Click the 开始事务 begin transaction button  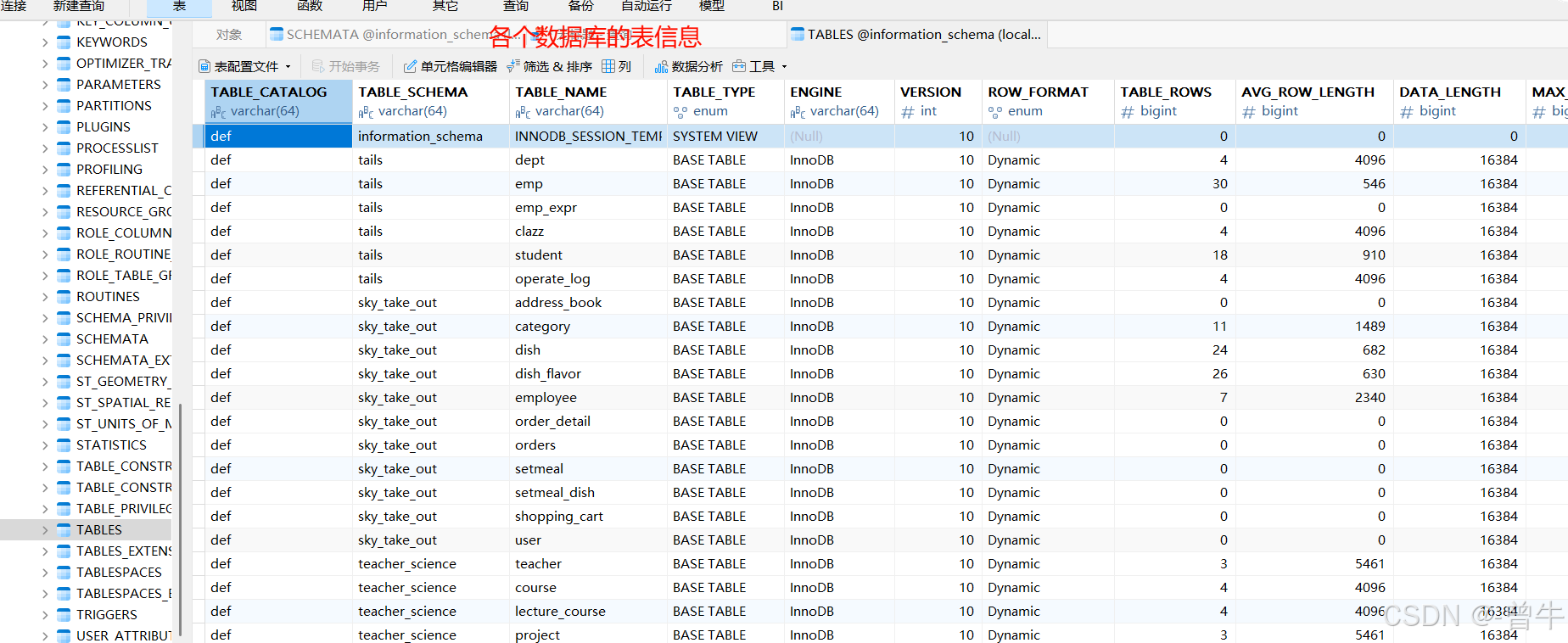[345, 66]
